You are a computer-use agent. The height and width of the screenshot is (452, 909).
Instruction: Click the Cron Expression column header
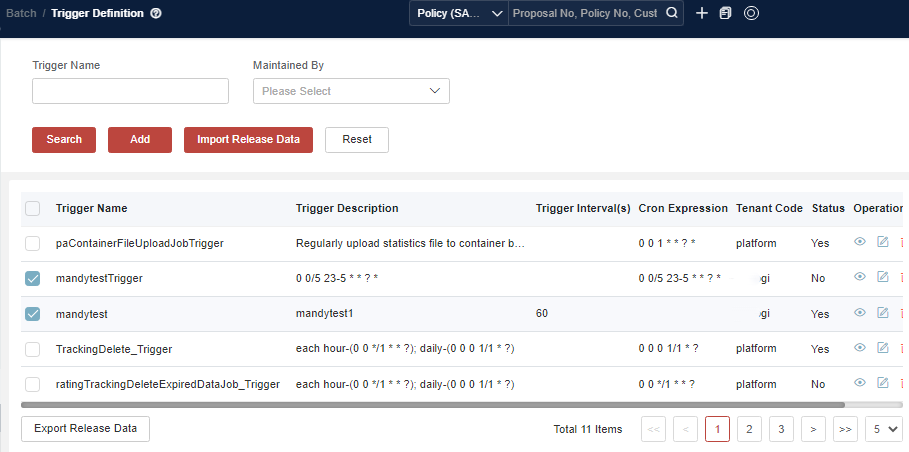(x=683, y=208)
